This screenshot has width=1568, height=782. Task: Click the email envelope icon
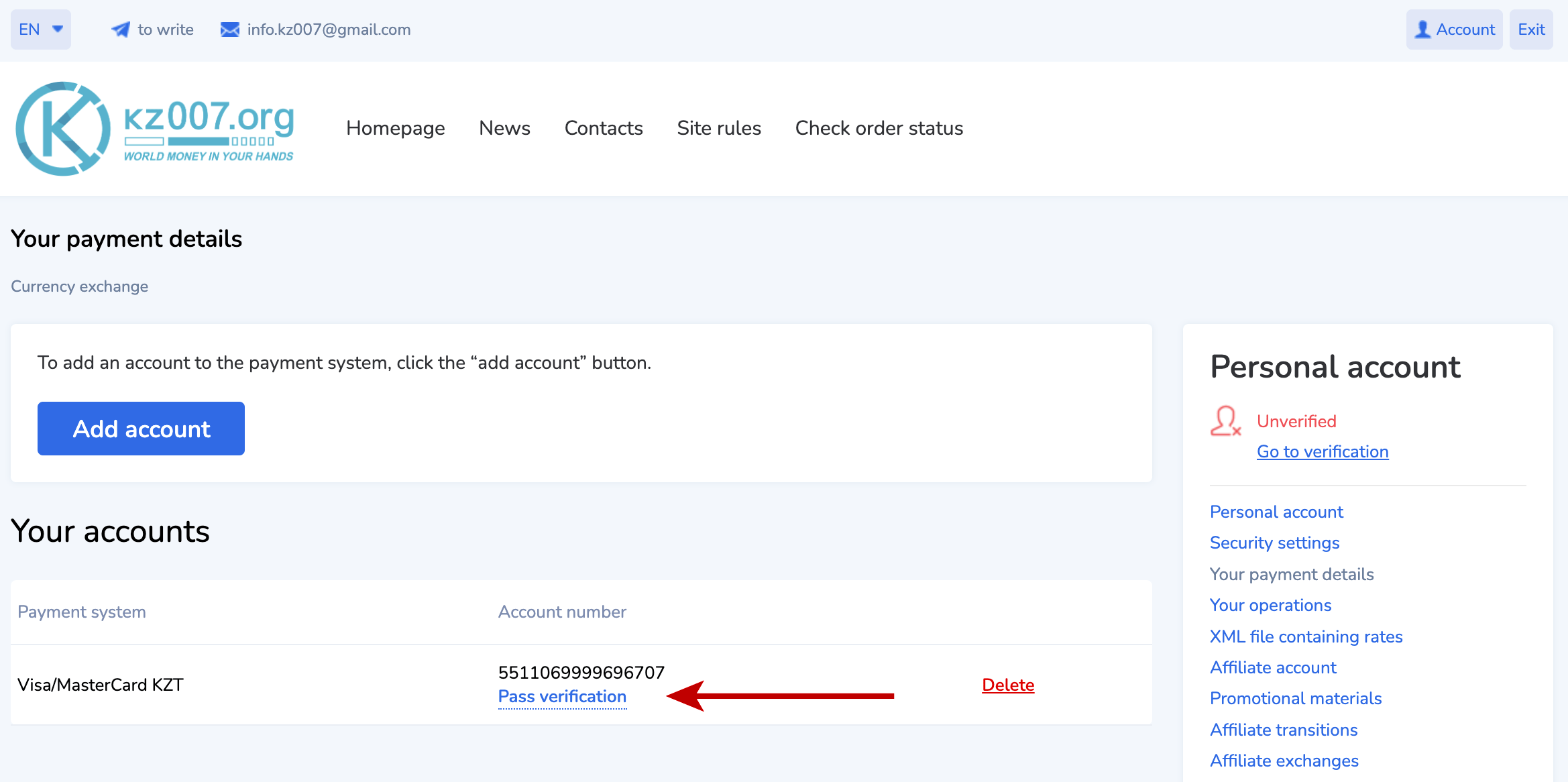click(230, 30)
